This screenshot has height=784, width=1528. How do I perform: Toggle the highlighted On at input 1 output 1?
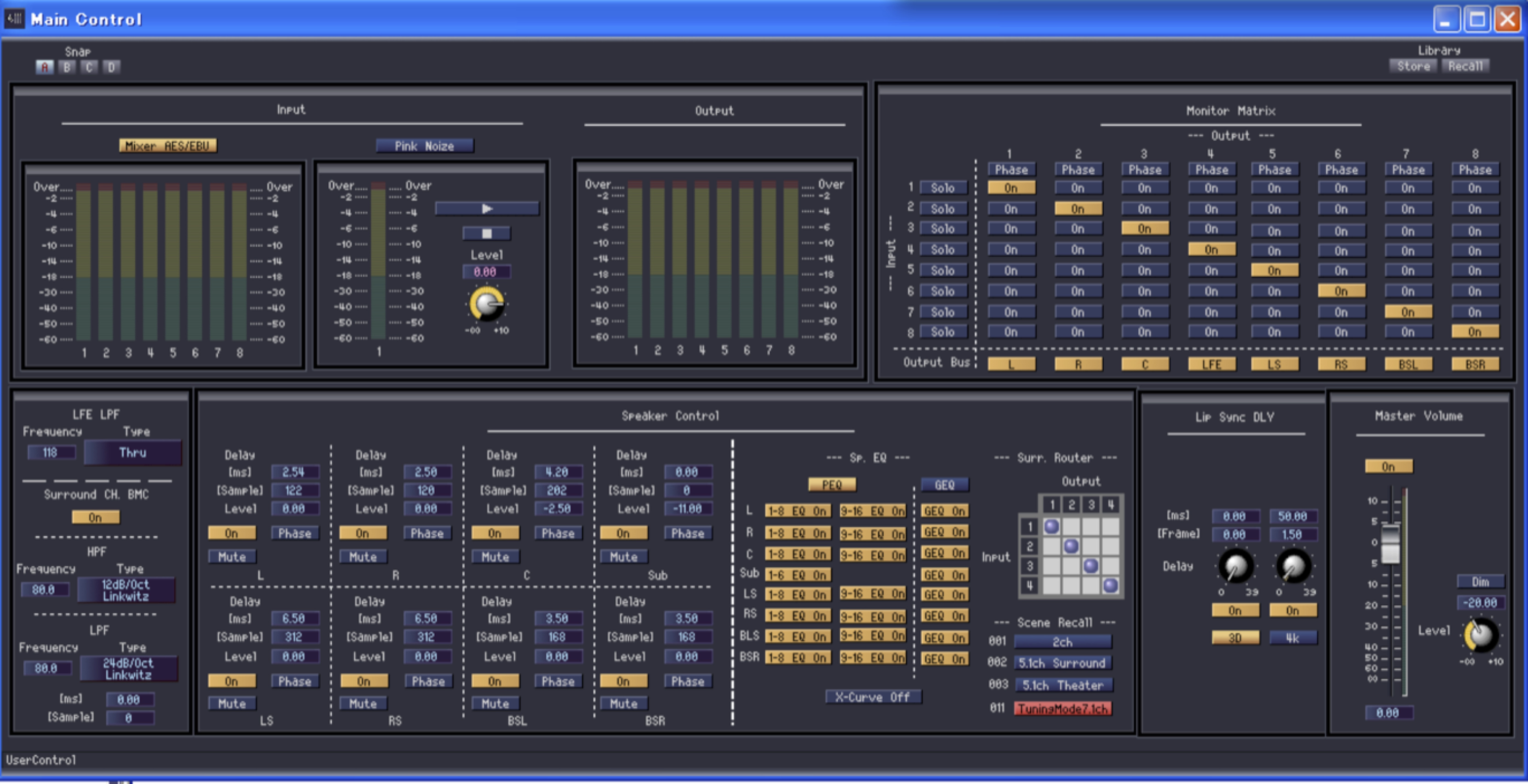1011,188
